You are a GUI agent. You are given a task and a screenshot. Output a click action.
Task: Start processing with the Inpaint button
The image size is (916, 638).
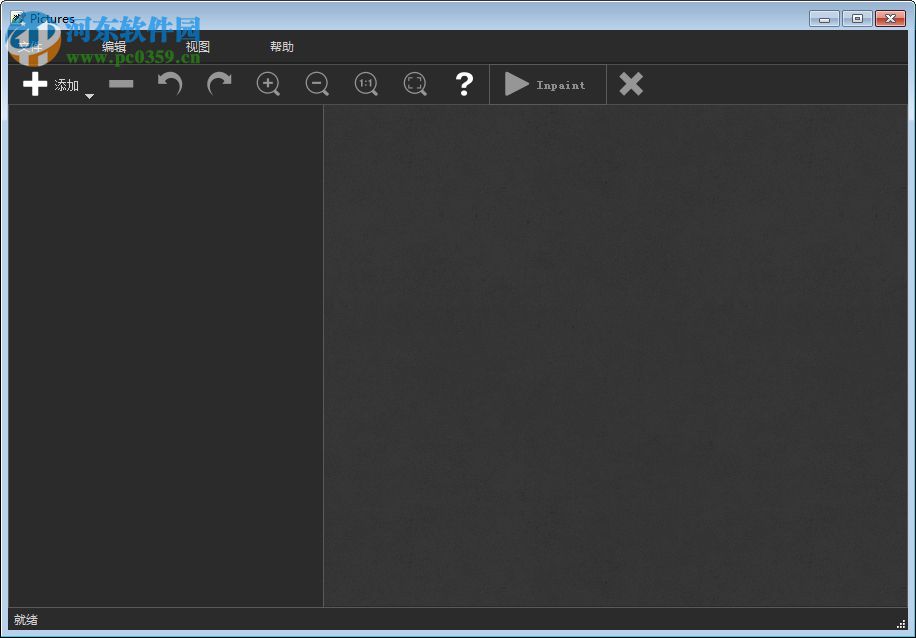coord(546,85)
